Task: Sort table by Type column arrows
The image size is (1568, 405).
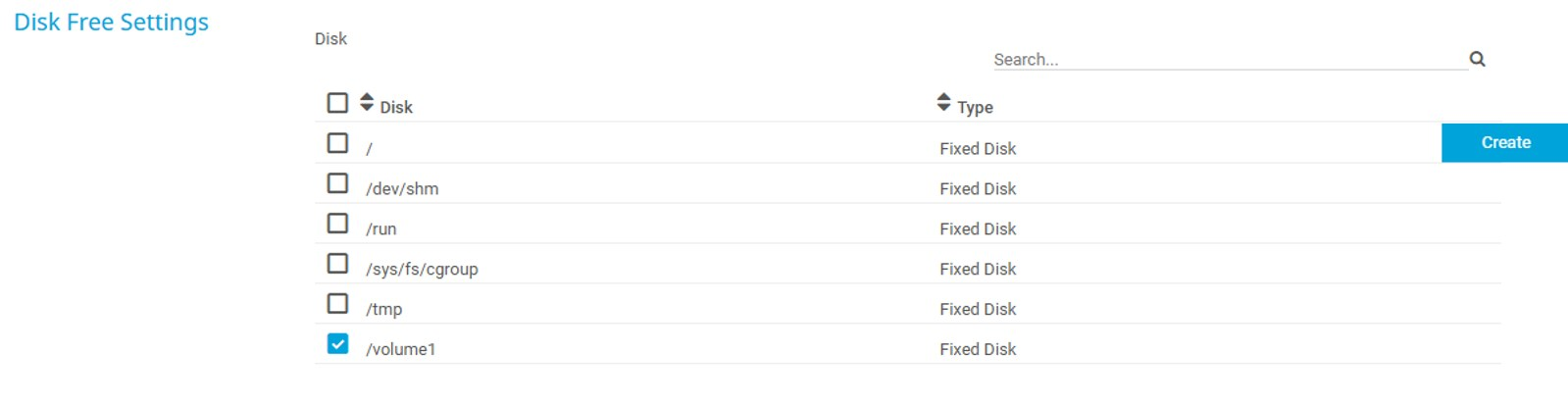Action: coord(943,102)
